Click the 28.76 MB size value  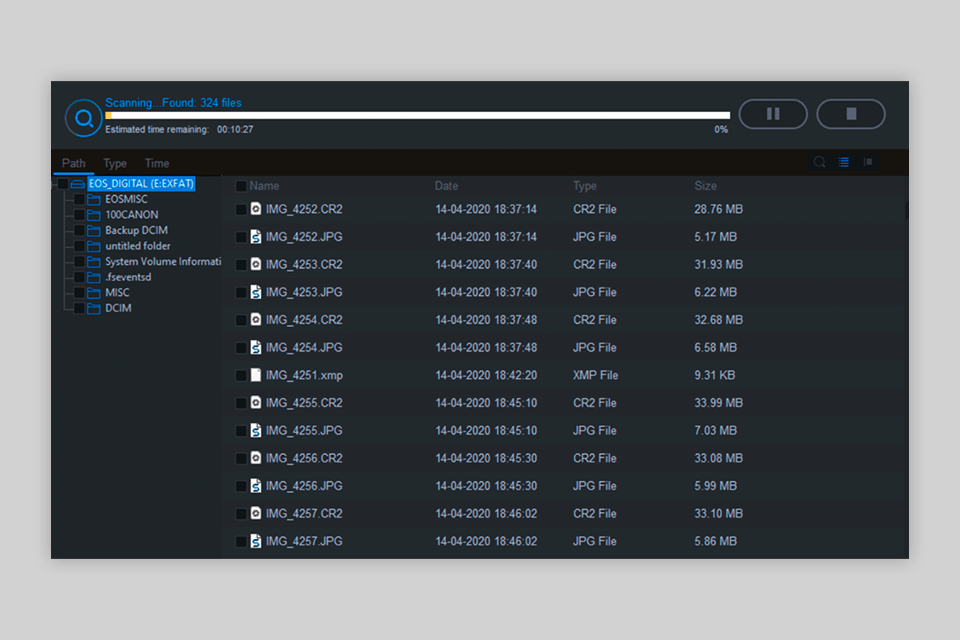718,209
